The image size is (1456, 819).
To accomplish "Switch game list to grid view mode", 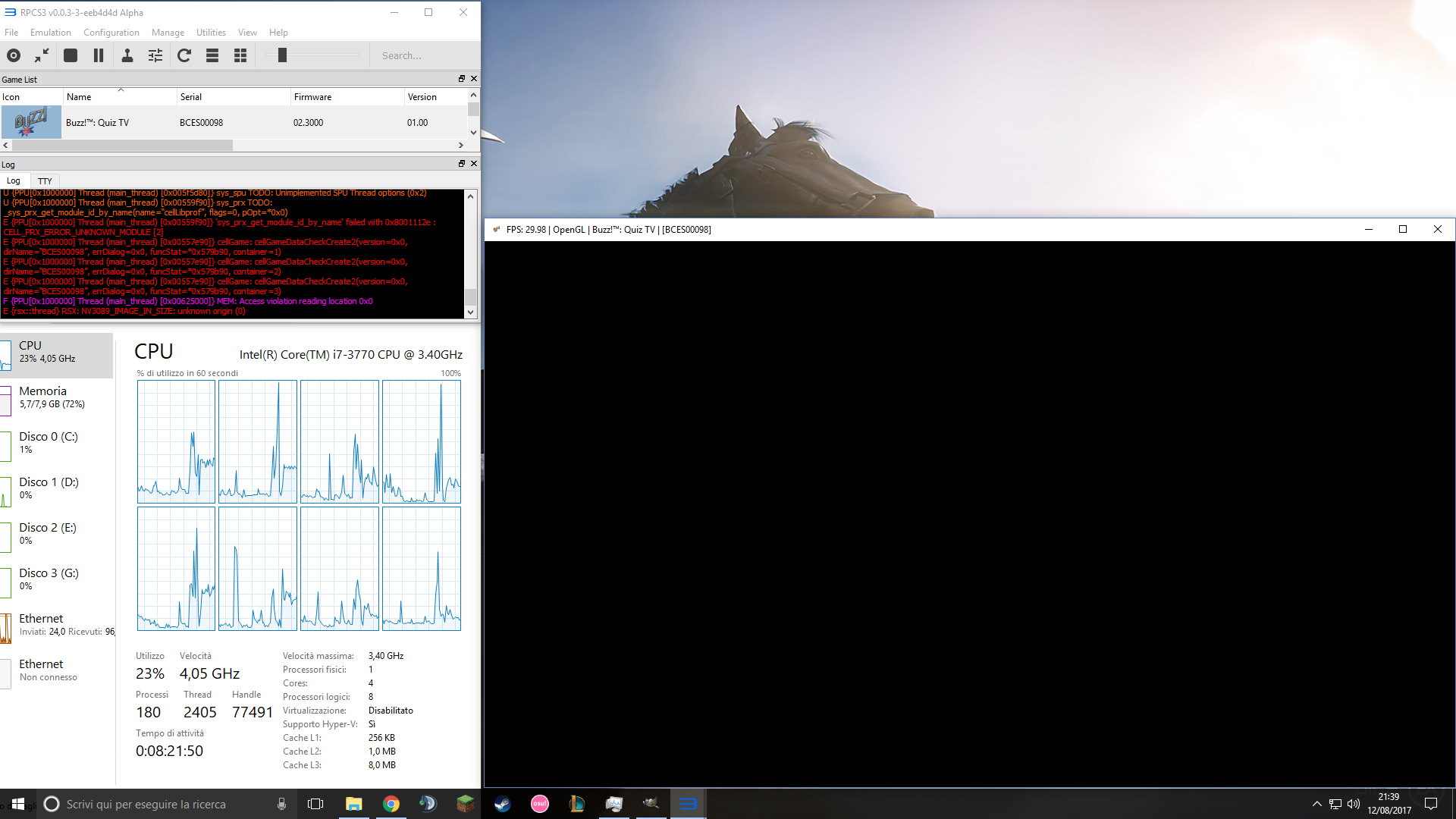I will [240, 55].
